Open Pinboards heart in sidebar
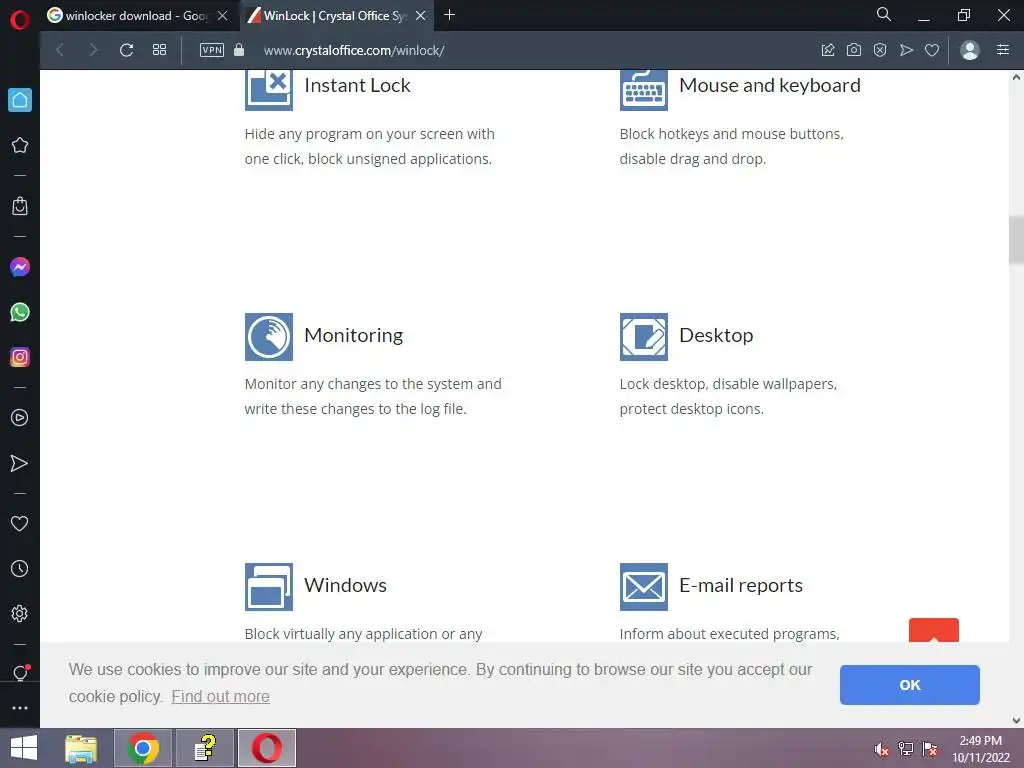 pyautogui.click(x=20, y=523)
